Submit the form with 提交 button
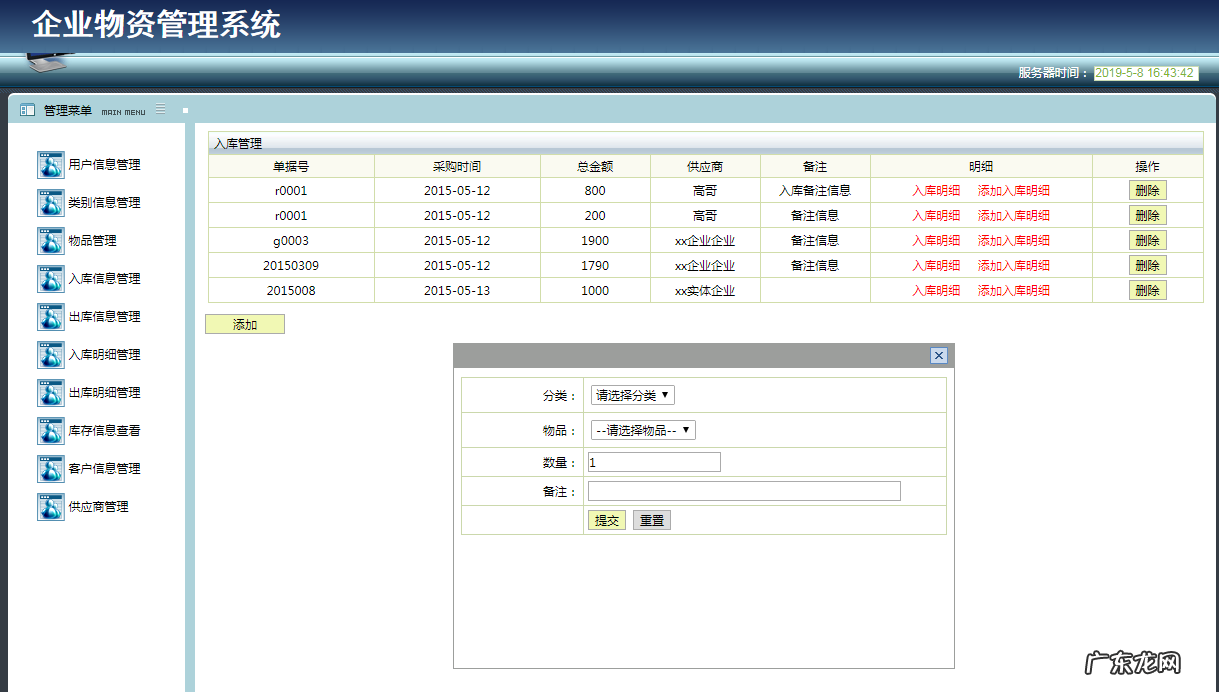 click(607, 519)
